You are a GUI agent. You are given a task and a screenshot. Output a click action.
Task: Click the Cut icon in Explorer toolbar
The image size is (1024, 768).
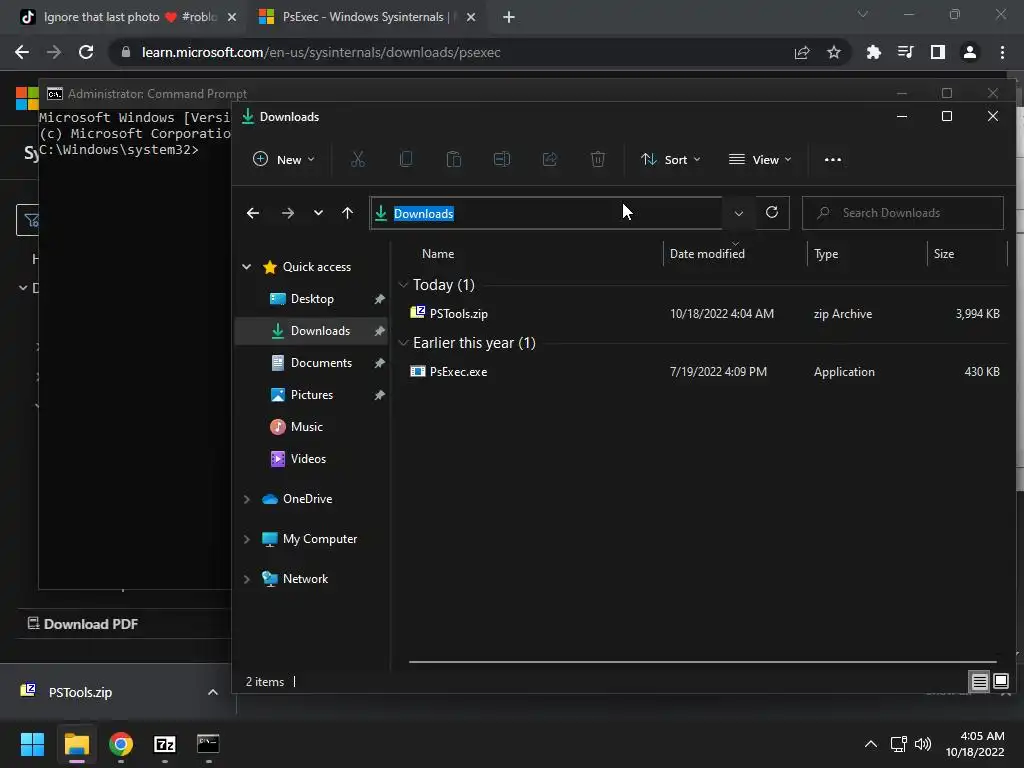[x=357, y=159]
